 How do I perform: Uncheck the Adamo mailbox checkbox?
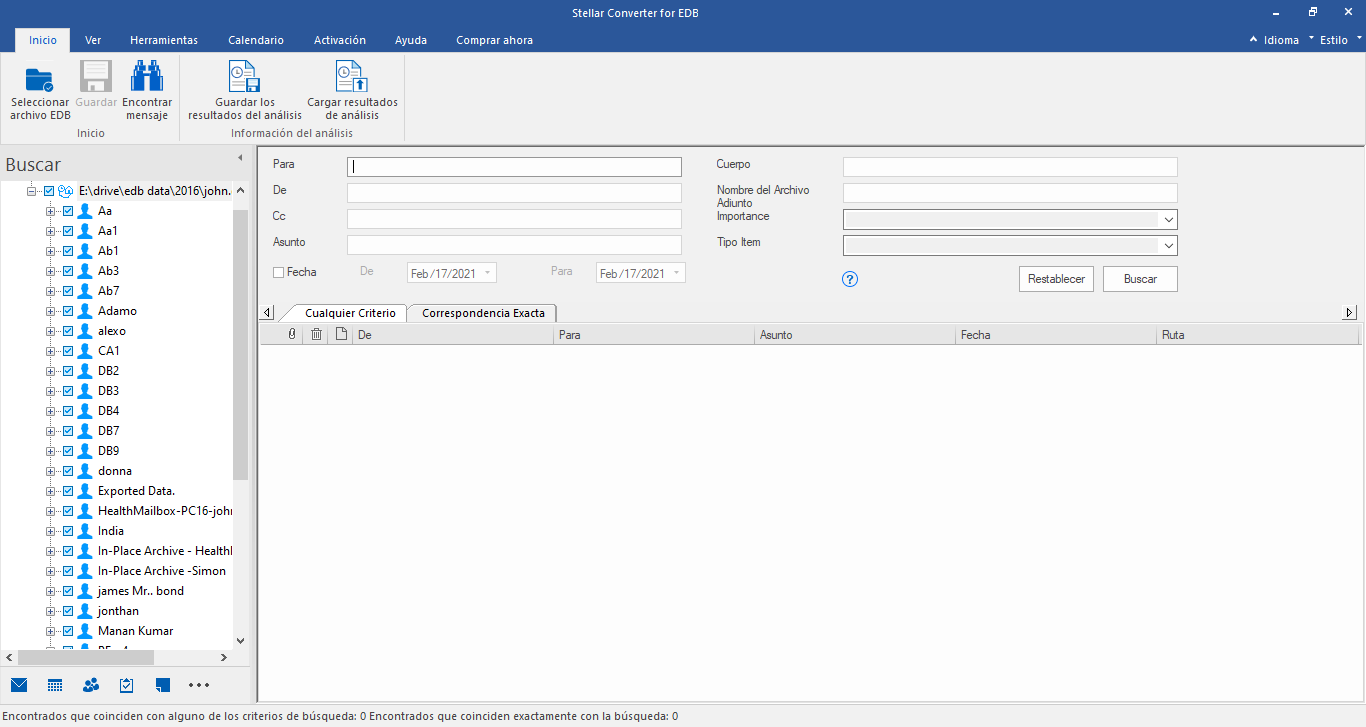point(68,311)
